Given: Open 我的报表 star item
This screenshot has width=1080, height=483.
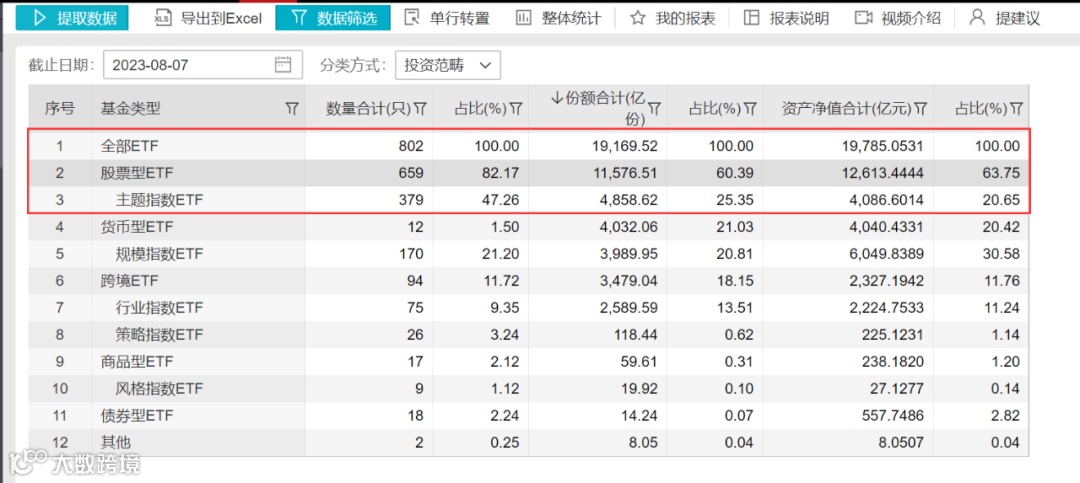Looking at the screenshot, I should coord(674,18).
